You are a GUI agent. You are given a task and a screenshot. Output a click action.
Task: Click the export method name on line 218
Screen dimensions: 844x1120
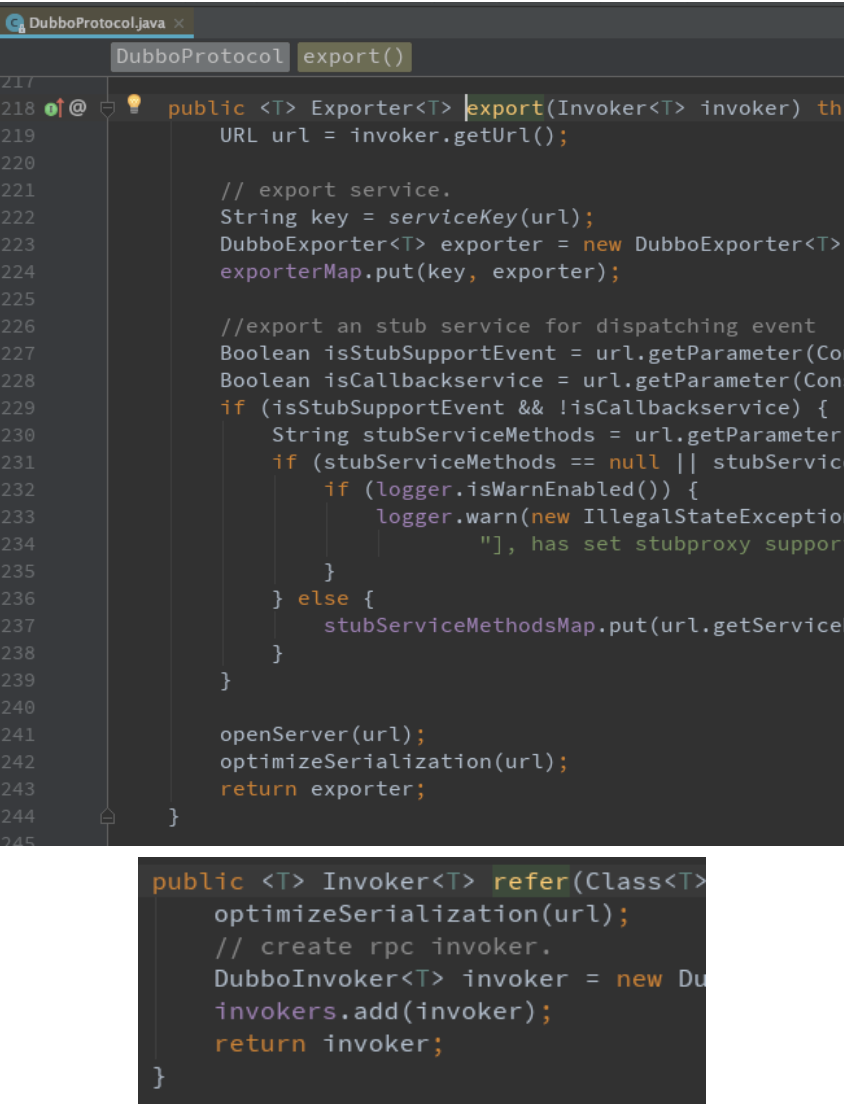coord(505,108)
